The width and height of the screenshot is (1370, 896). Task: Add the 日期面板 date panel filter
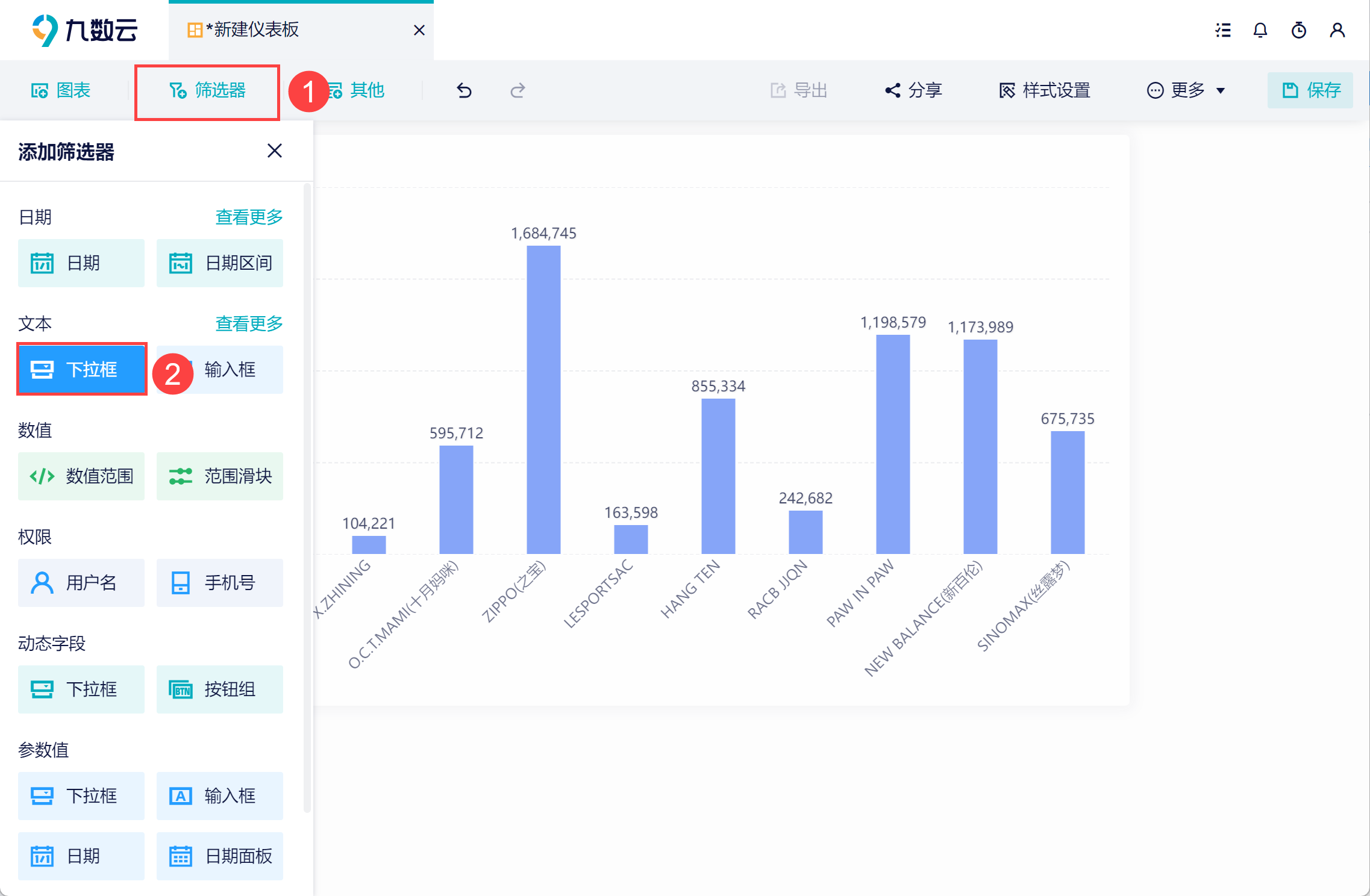point(220,856)
